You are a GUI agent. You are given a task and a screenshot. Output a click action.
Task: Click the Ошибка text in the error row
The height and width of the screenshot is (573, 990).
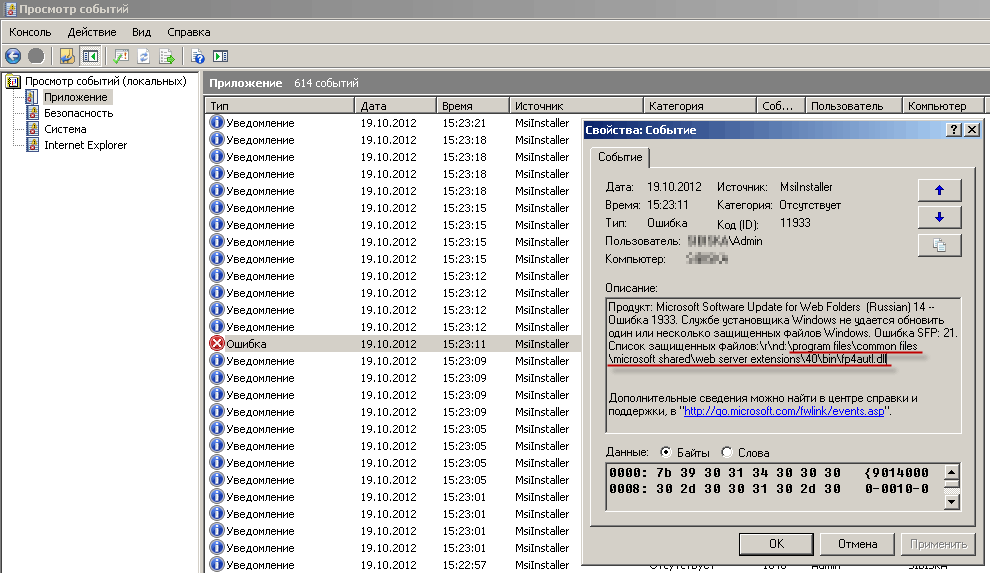coord(246,344)
